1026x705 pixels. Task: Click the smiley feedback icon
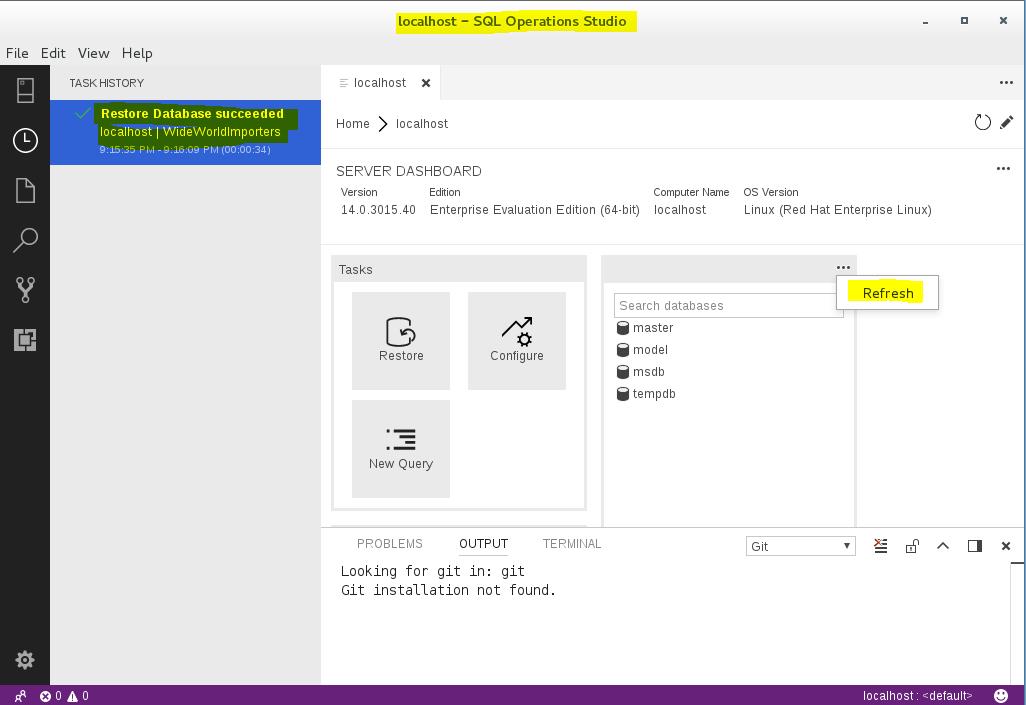(1000, 695)
